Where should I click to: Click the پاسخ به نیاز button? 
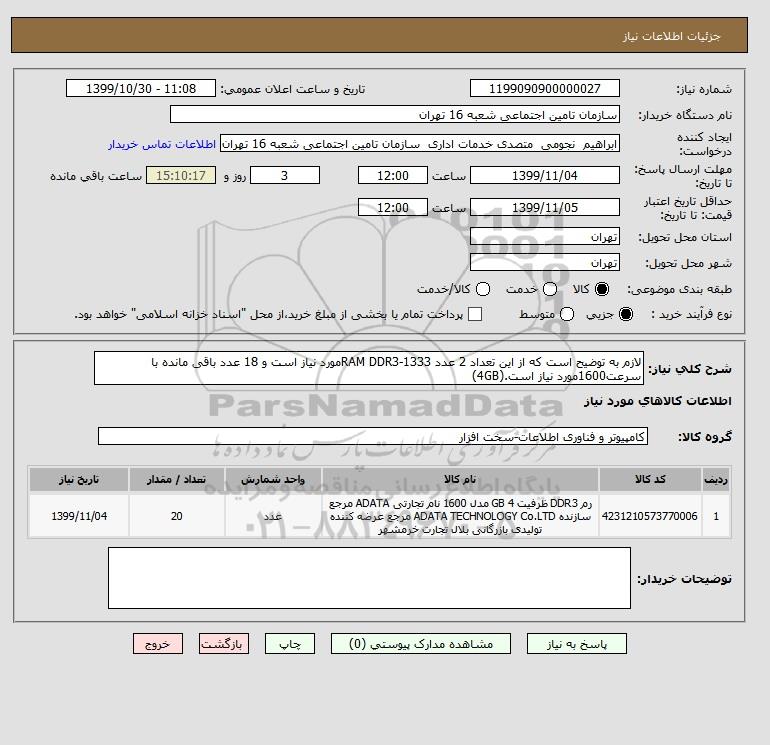coord(577,644)
